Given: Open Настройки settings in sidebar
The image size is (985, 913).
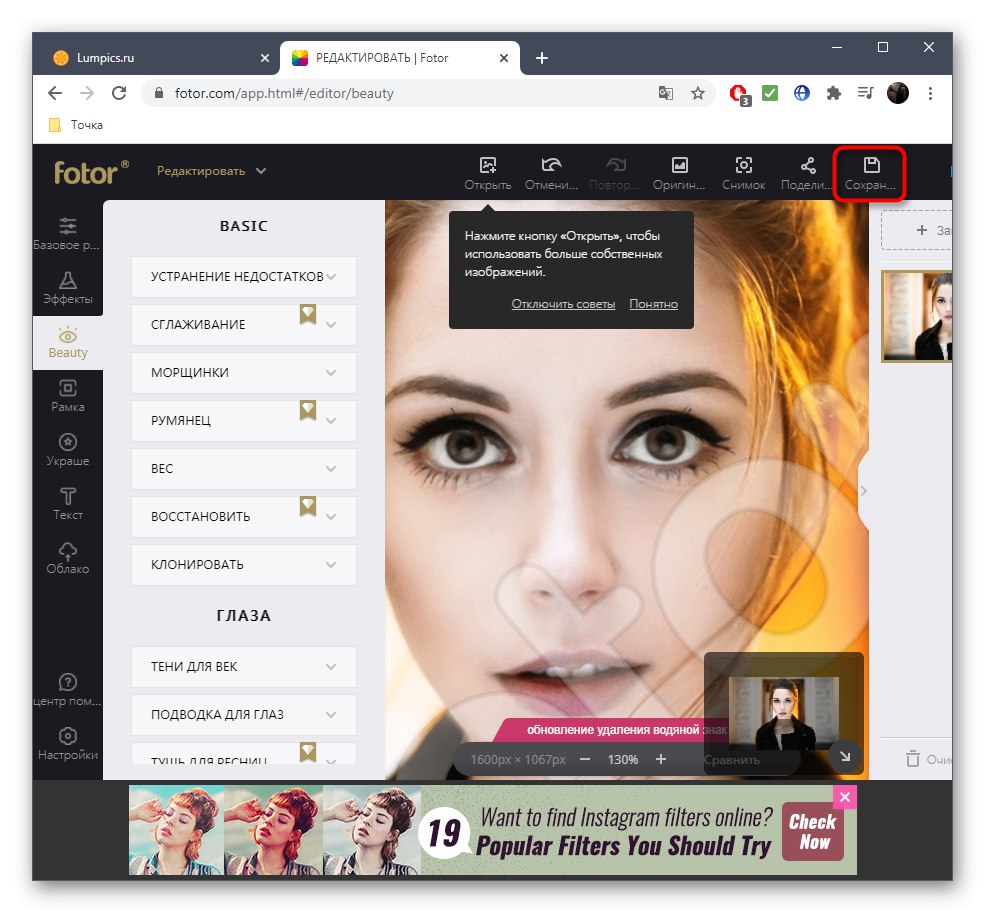Looking at the screenshot, I should [67, 744].
